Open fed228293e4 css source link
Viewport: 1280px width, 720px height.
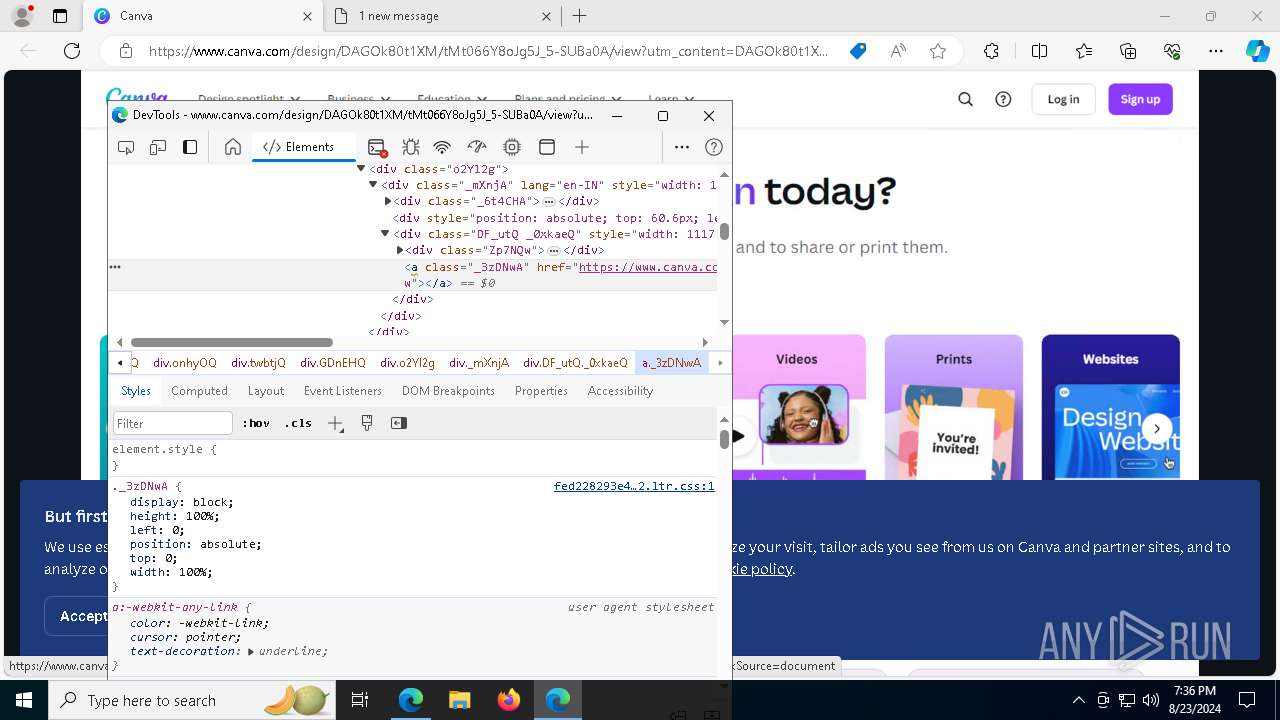click(x=634, y=486)
